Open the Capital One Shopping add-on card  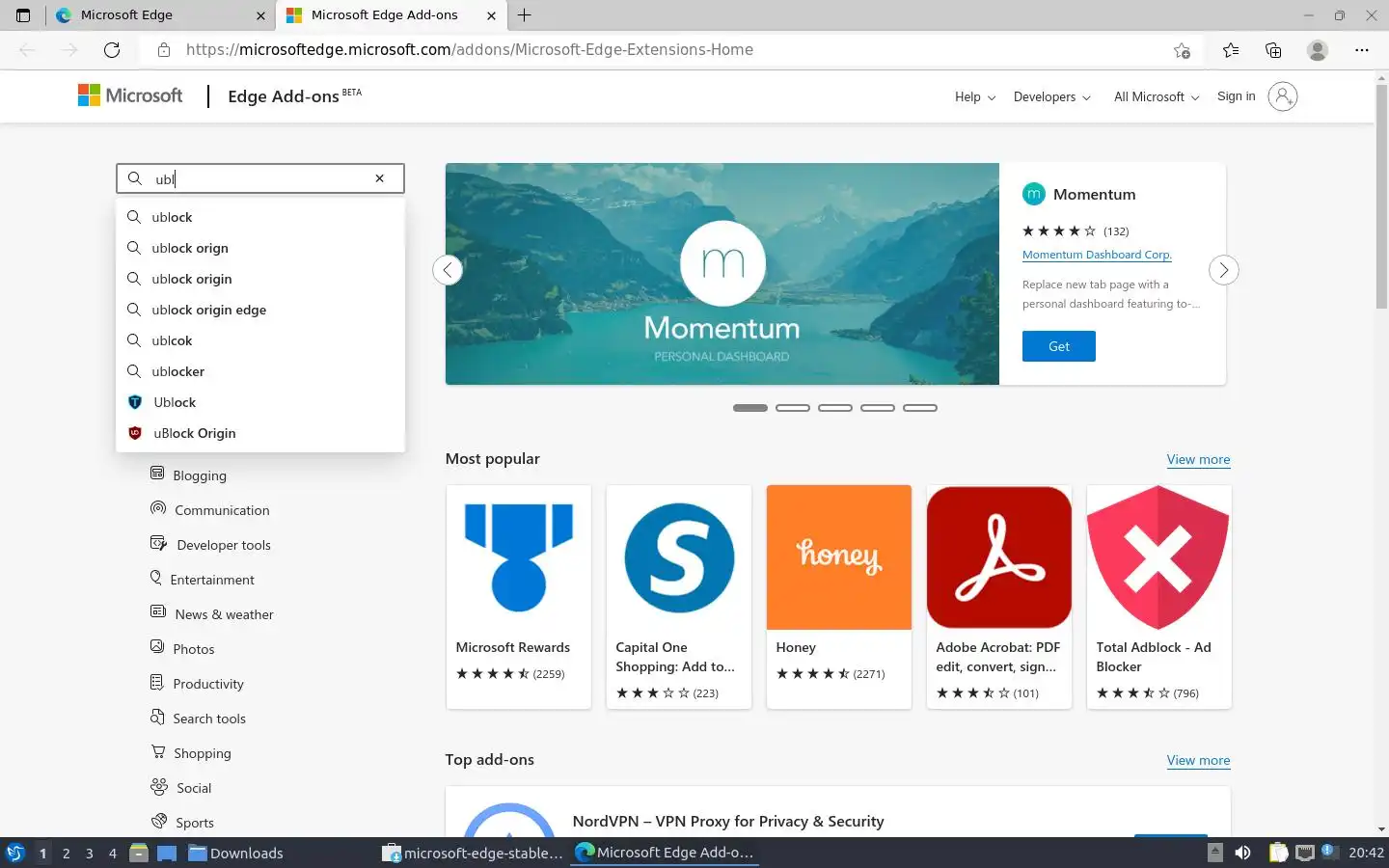point(679,597)
